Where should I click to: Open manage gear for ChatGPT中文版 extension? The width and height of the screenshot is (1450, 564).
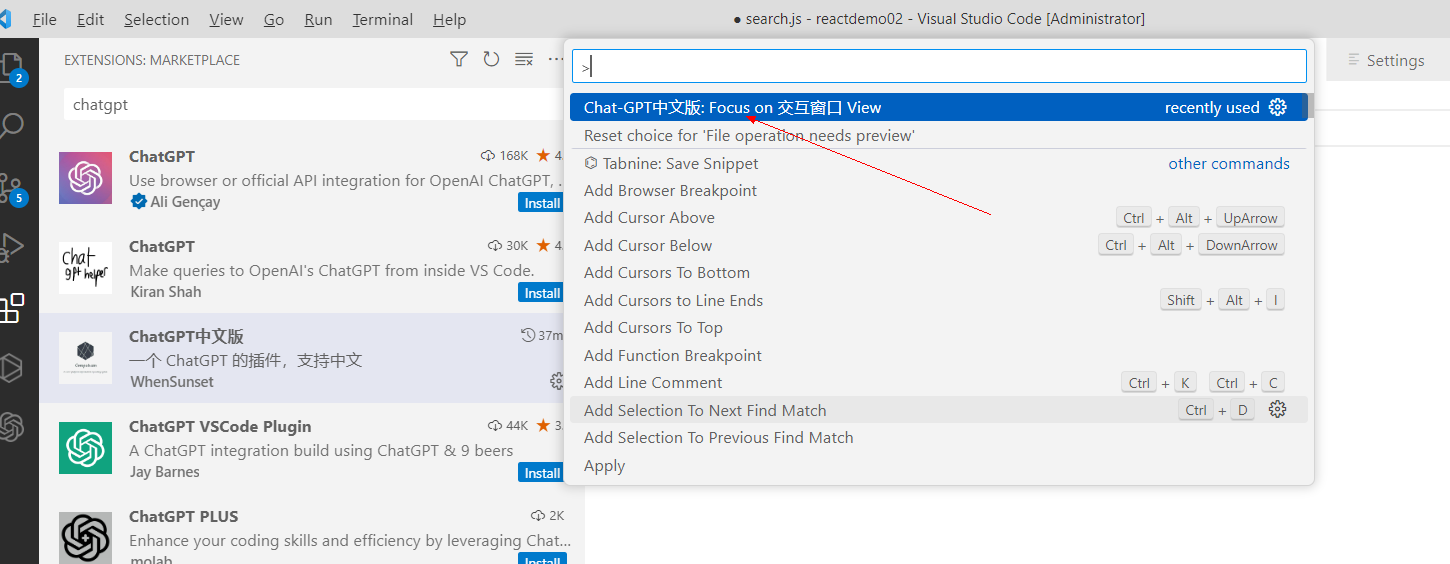(557, 381)
